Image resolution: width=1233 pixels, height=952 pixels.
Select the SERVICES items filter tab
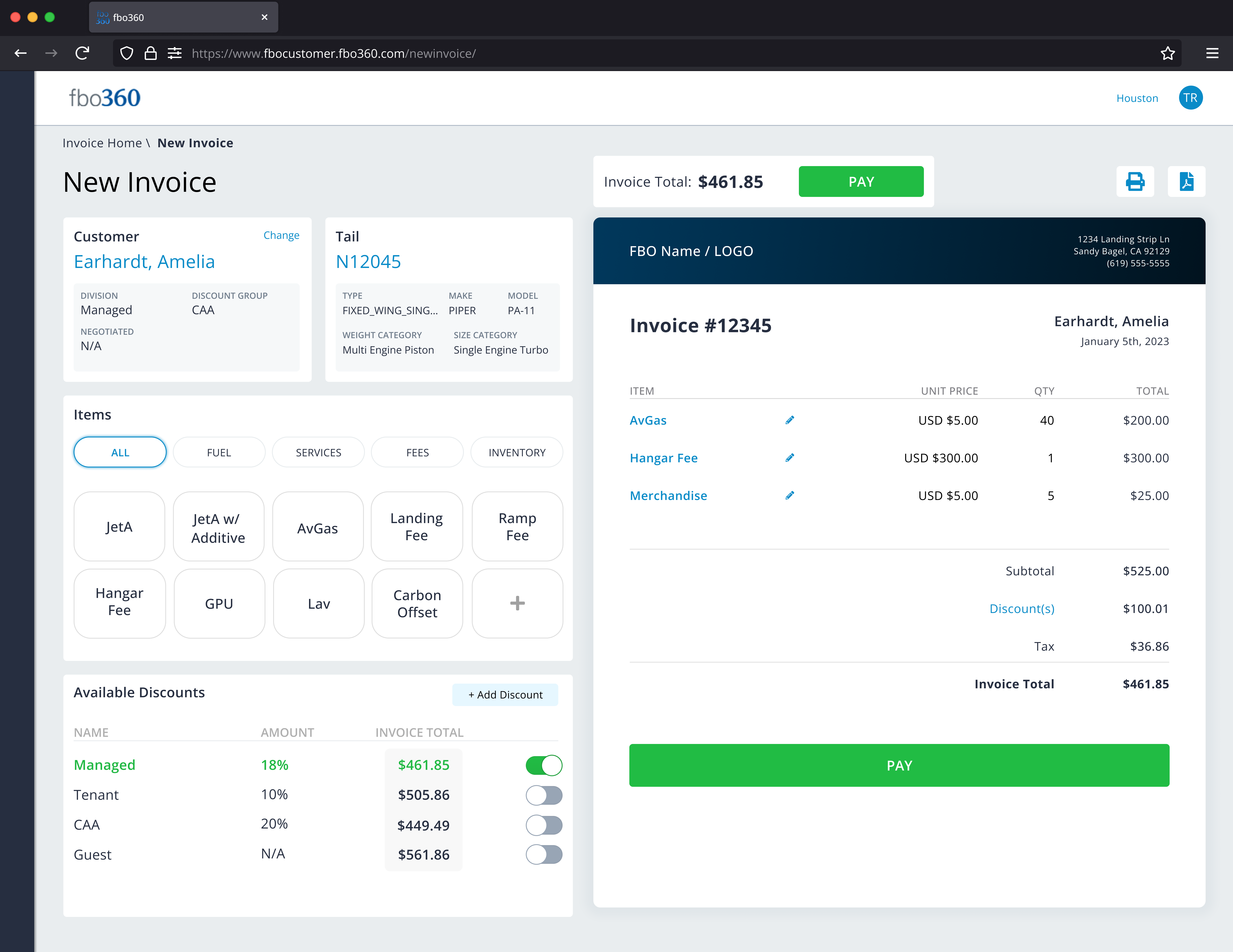tap(318, 452)
